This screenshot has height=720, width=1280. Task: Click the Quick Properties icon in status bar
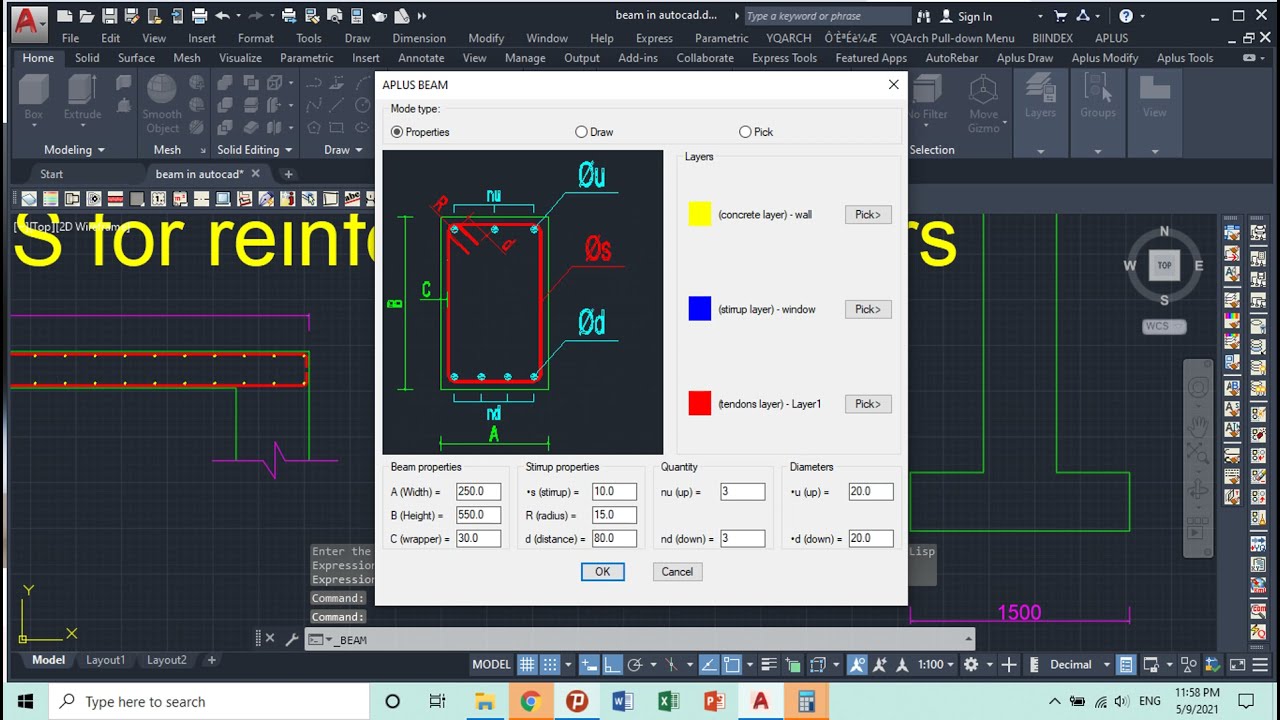click(1126, 665)
